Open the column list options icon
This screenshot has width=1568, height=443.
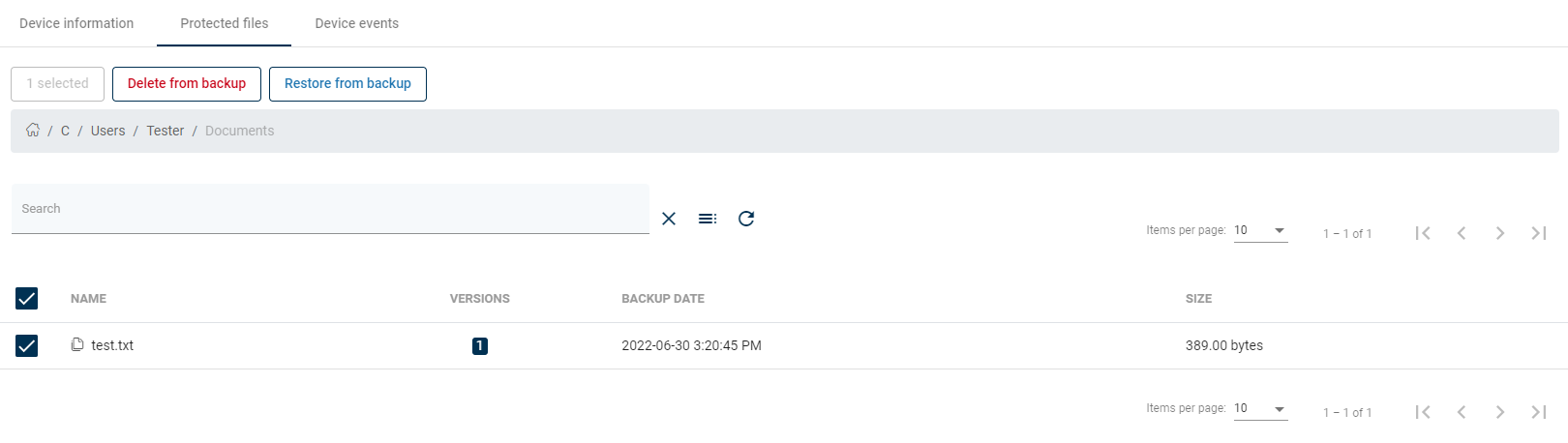coord(708,219)
